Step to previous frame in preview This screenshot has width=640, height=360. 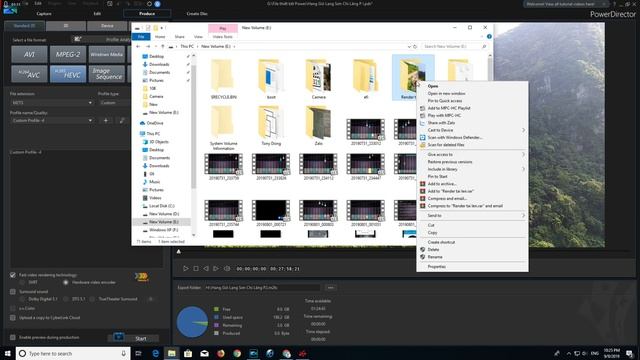206,269
